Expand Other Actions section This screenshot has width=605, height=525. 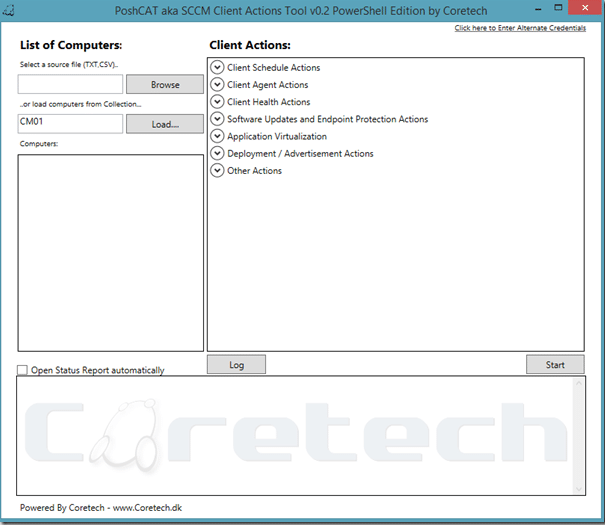point(217,171)
